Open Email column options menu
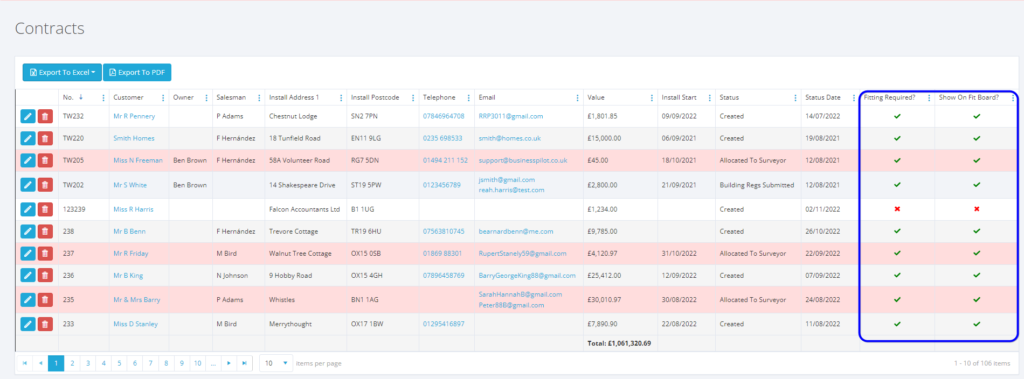 coord(577,98)
